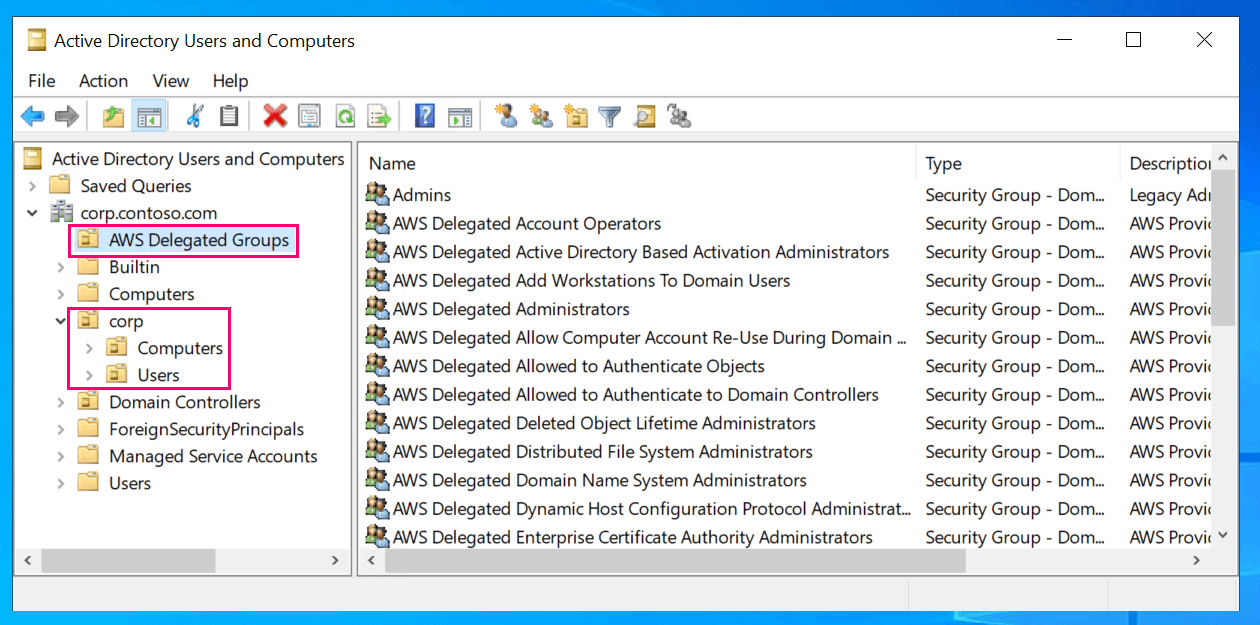Click the AWS Delegated Administrators group icon
Viewport: 1260px width, 625px height.
pyautogui.click(x=377, y=308)
